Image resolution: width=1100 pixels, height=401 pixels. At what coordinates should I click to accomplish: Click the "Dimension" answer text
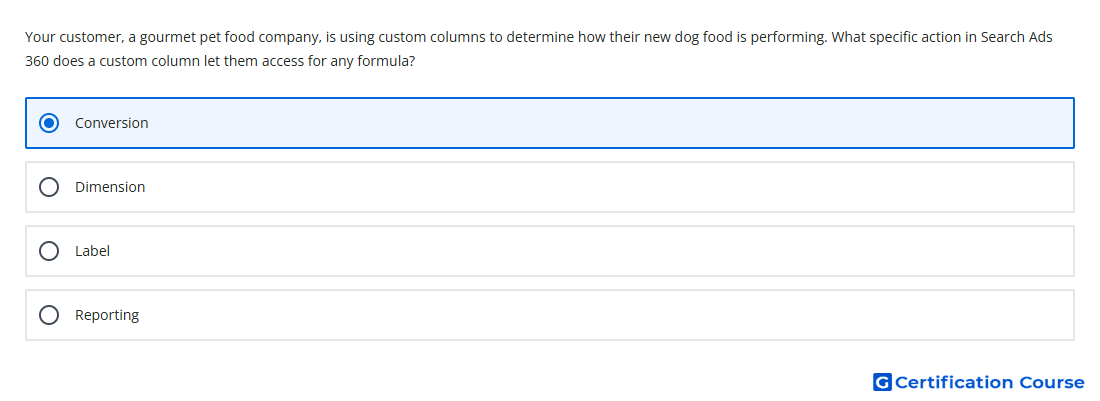[x=110, y=187]
